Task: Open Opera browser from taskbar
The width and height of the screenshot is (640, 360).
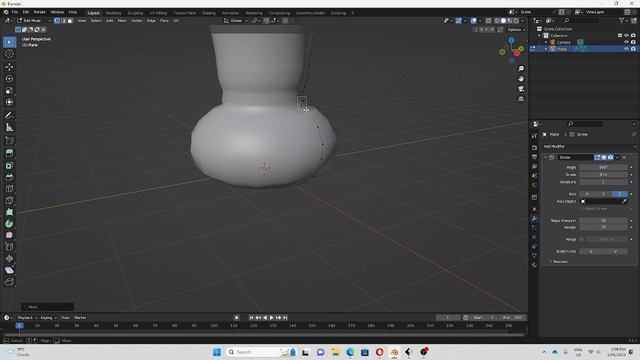Action: [380, 352]
